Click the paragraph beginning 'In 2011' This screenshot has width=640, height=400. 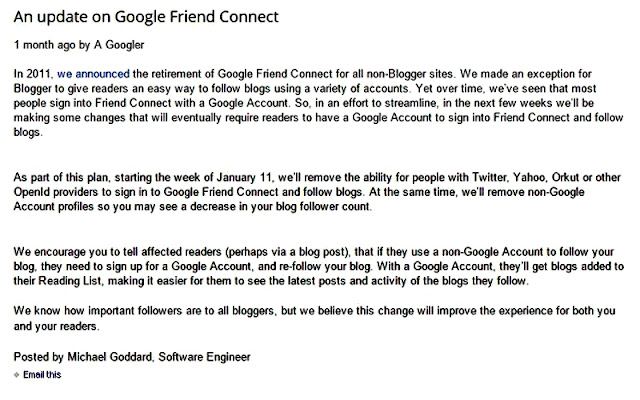[x=318, y=103]
